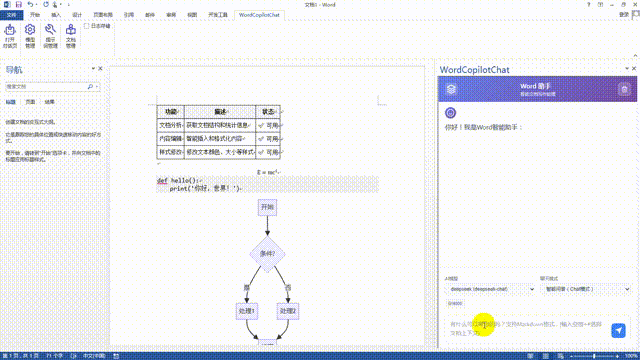Viewport: 640px width, 360px height.
Task: Close the navigation pane with X
Action: [x=100, y=69]
